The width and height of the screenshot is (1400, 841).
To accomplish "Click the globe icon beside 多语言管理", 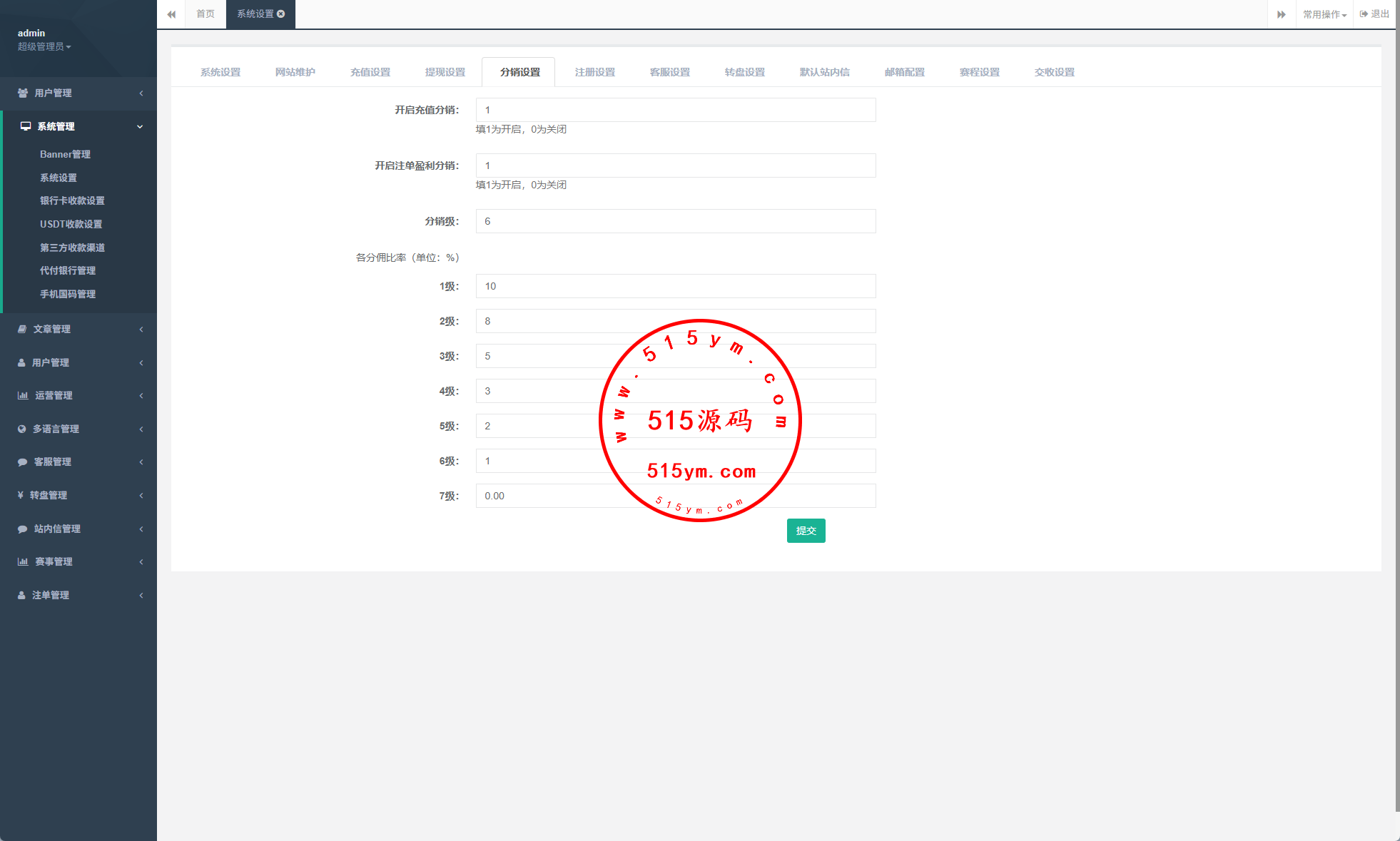I will 22,429.
